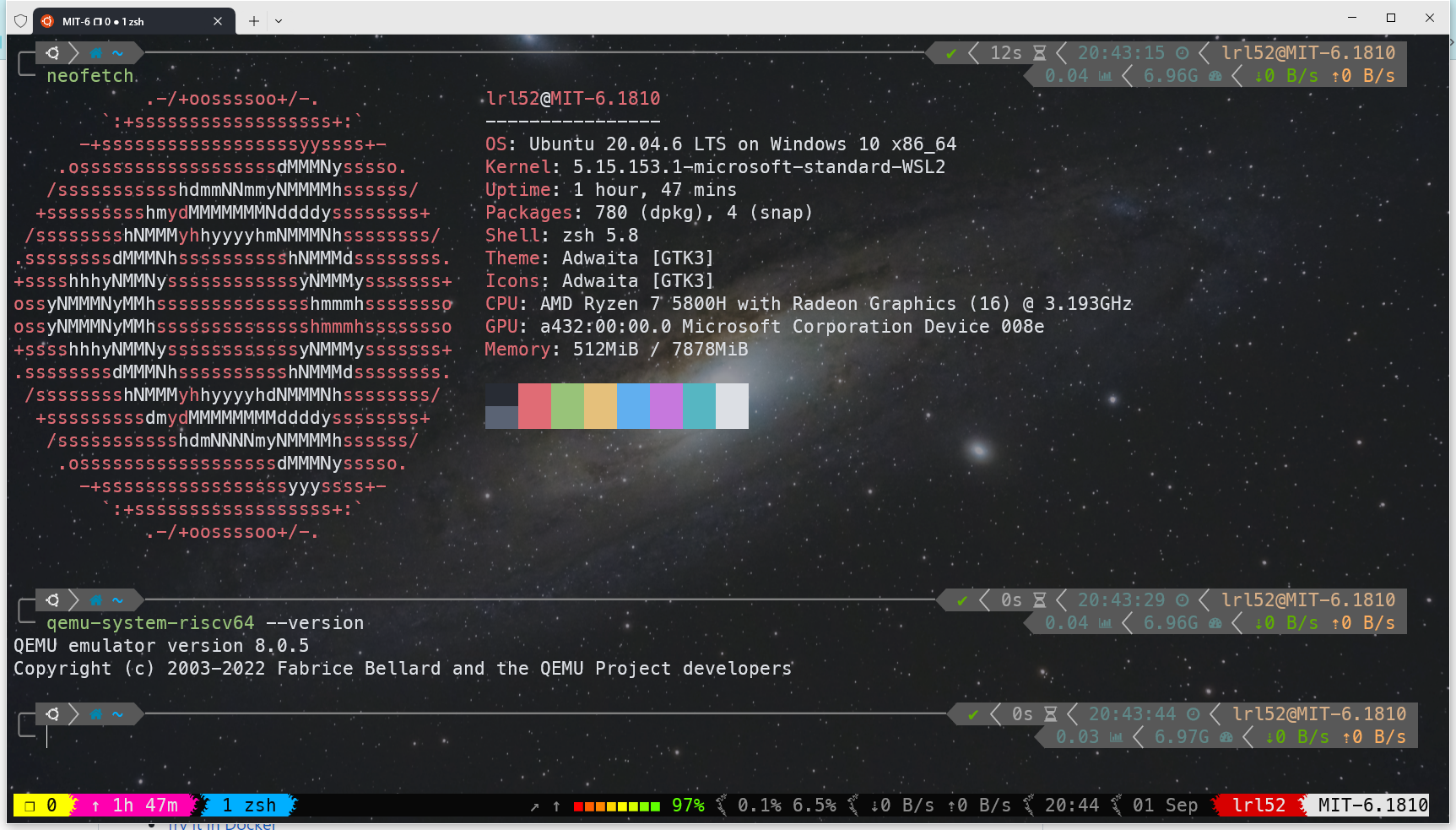Click the 'Shell: zsh 5.8' line
Image resolution: width=1456 pixels, height=830 pixels.
(x=561, y=236)
